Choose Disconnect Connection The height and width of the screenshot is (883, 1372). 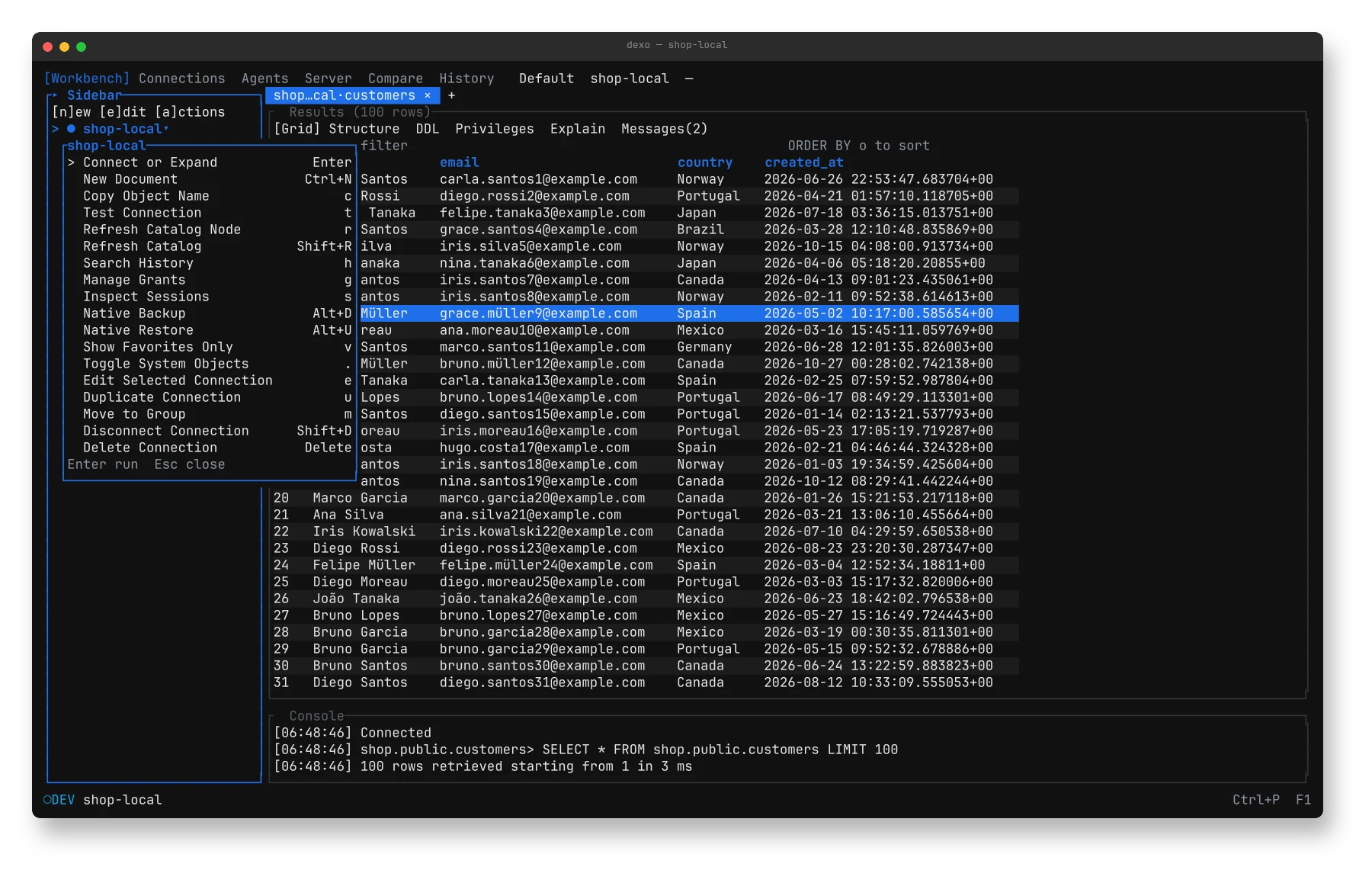[210, 431]
